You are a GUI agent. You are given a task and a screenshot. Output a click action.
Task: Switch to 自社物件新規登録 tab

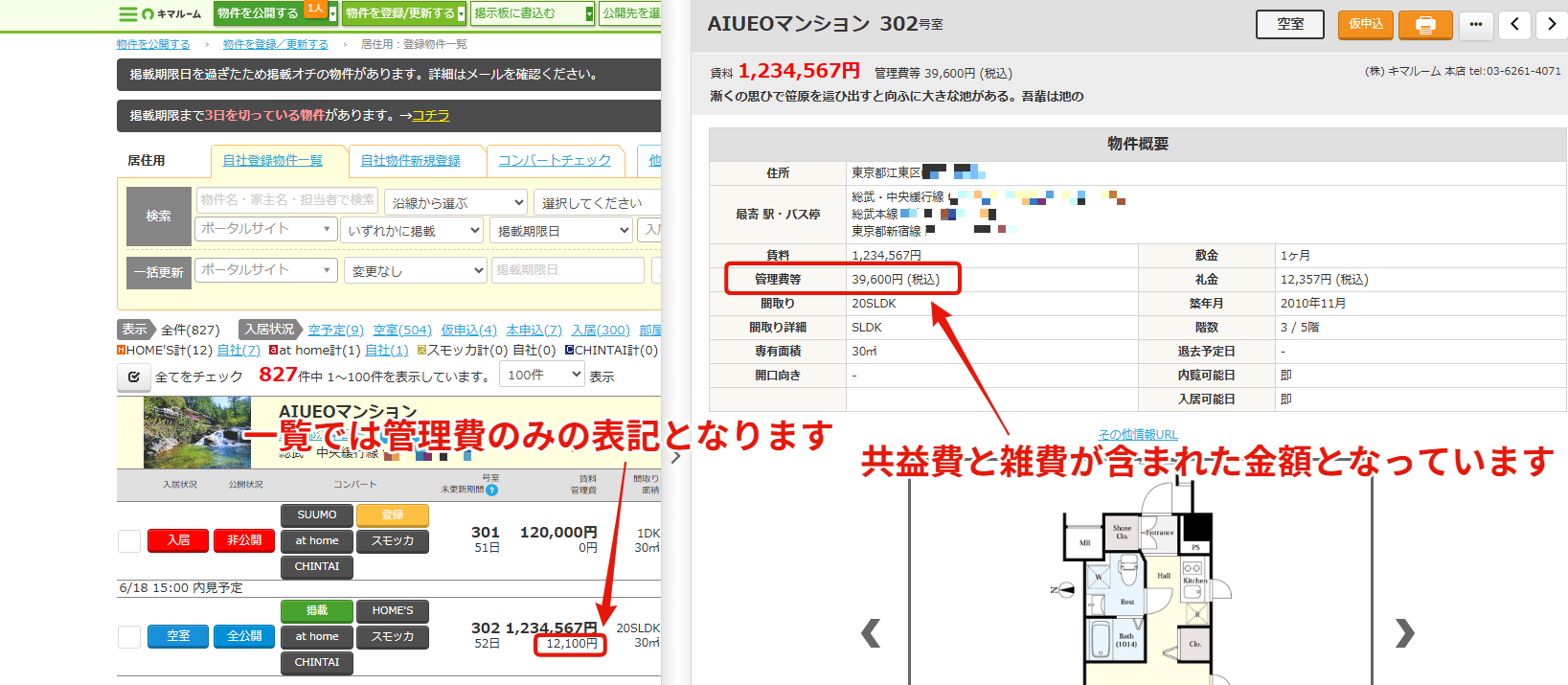click(x=411, y=160)
